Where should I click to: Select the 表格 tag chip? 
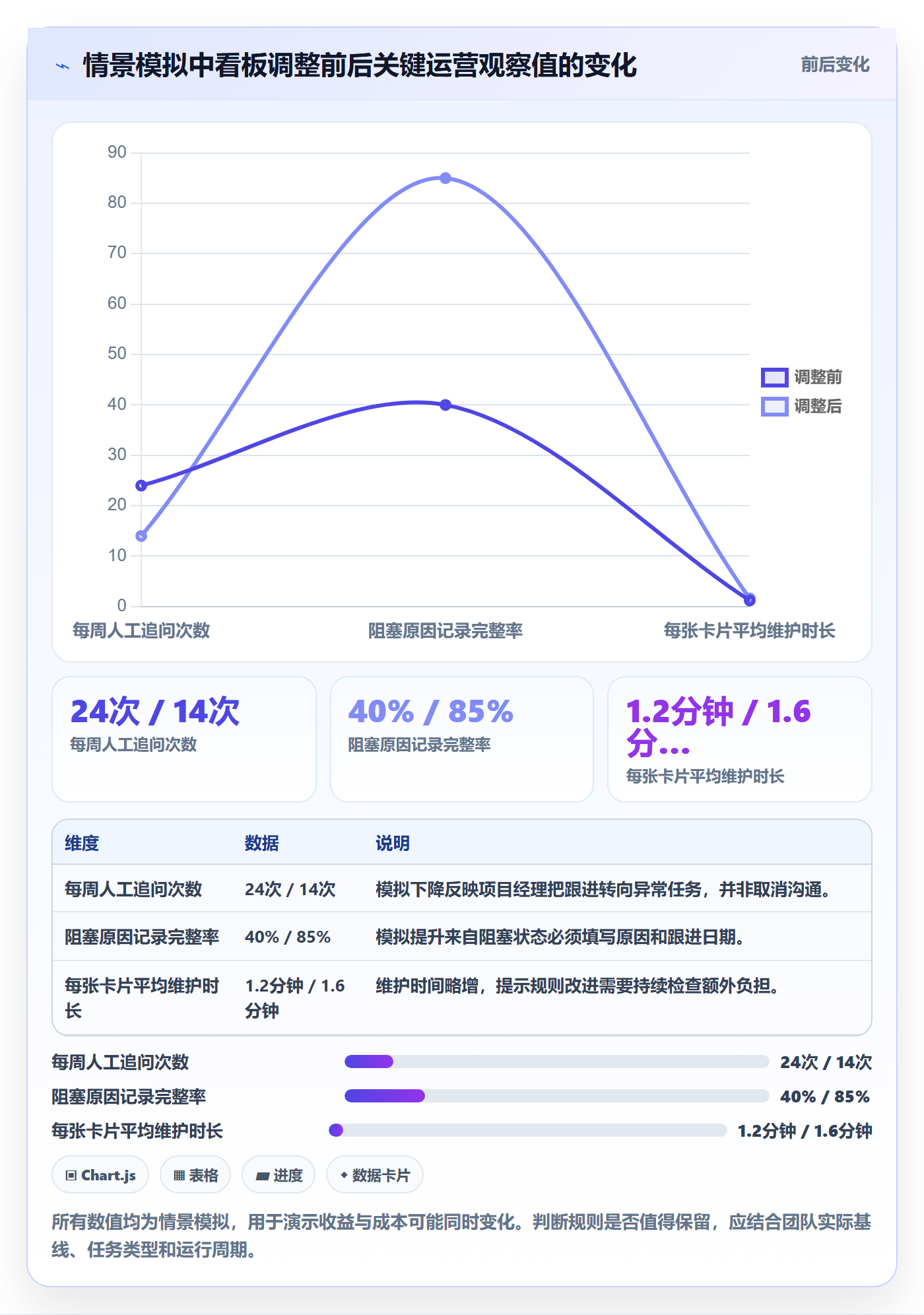click(x=195, y=1175)
